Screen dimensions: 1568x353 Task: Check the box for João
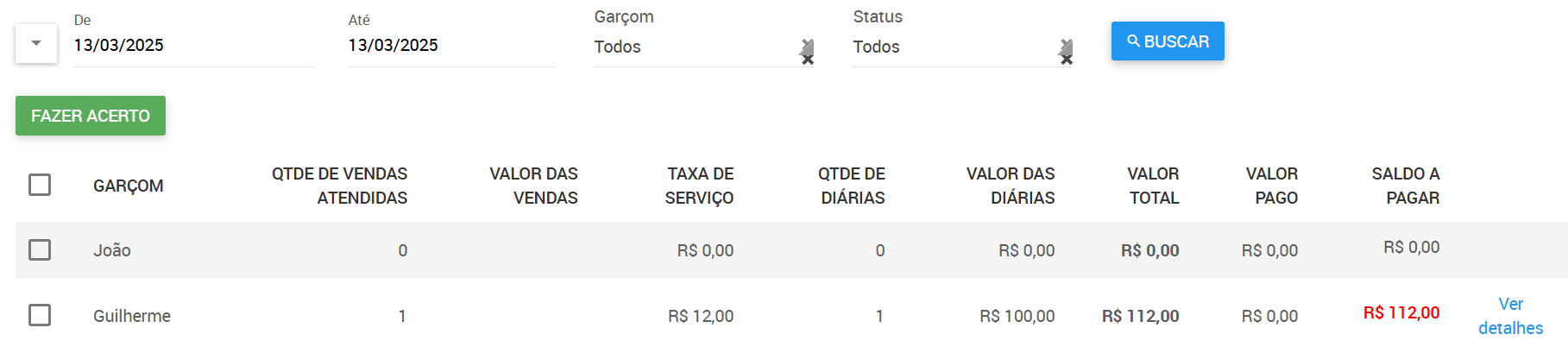pos(40,249)
